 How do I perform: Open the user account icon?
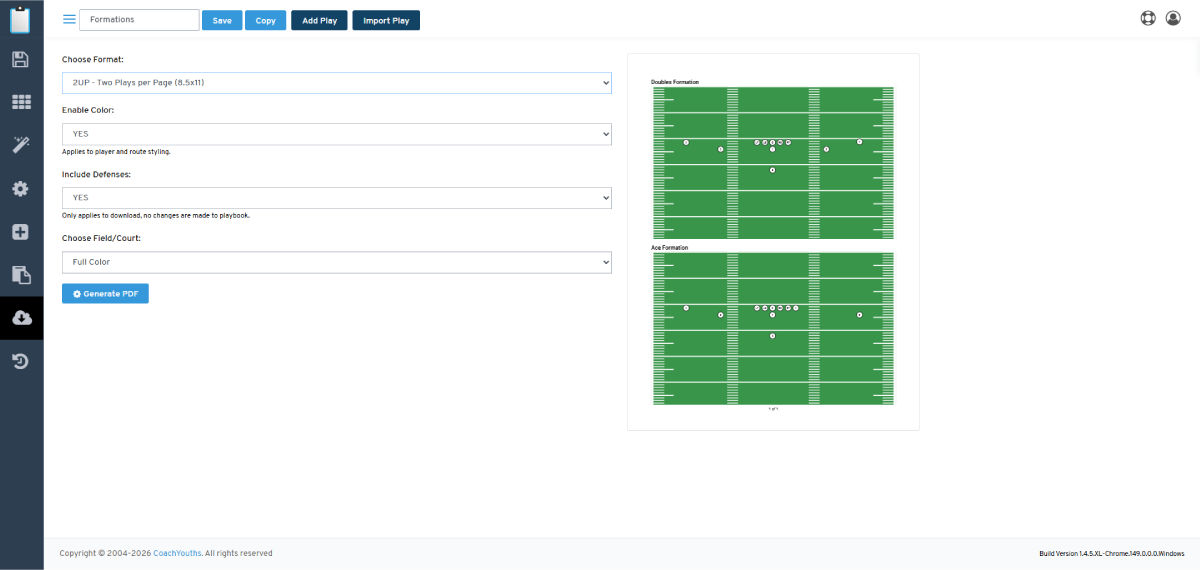point(1173,18)
